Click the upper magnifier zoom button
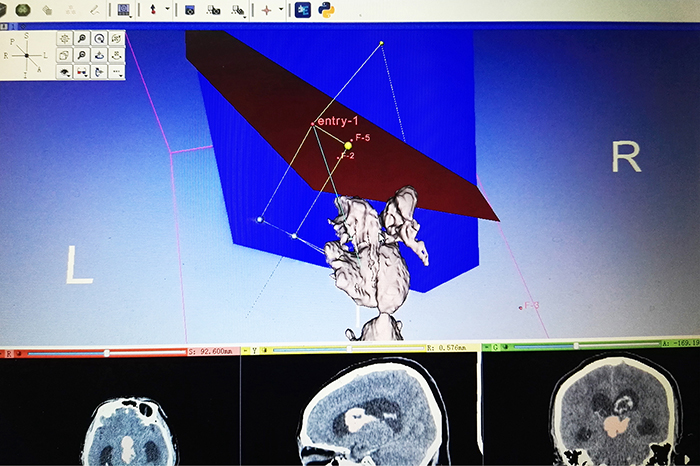The height and width of the screenshot is (466, 700). click(82, 38)
